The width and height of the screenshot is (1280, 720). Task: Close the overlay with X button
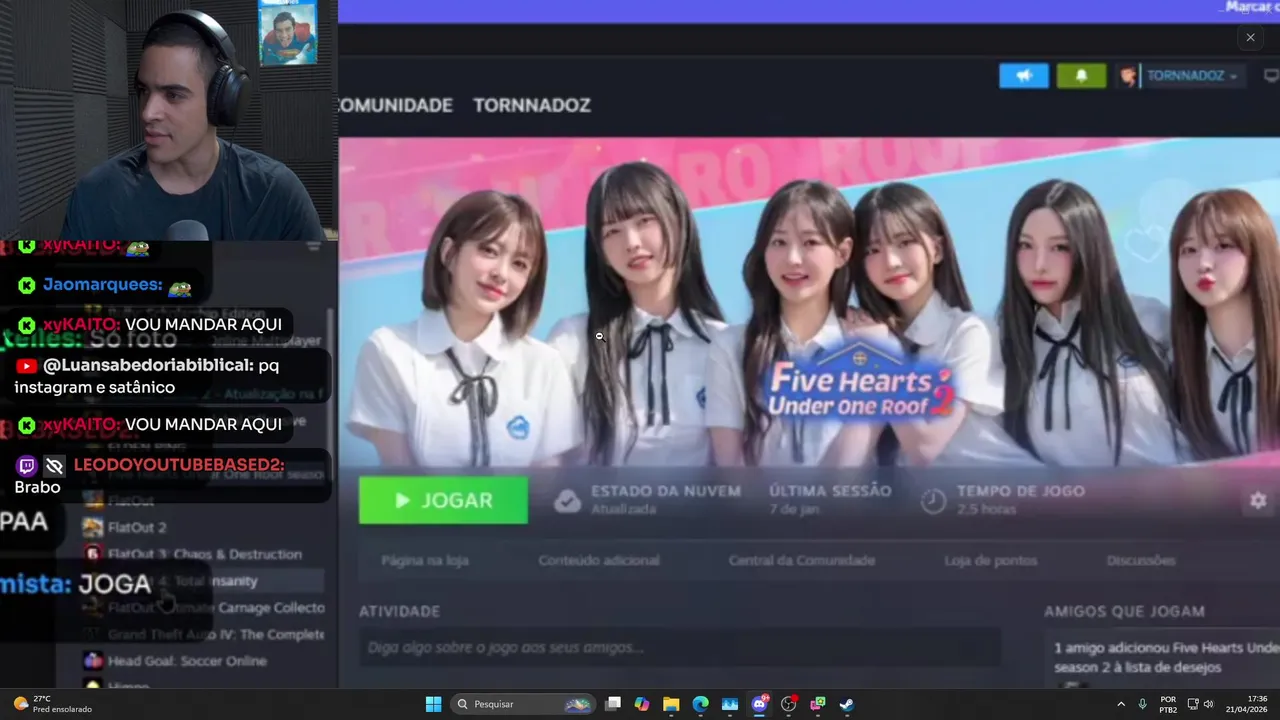coord(1250,38)
